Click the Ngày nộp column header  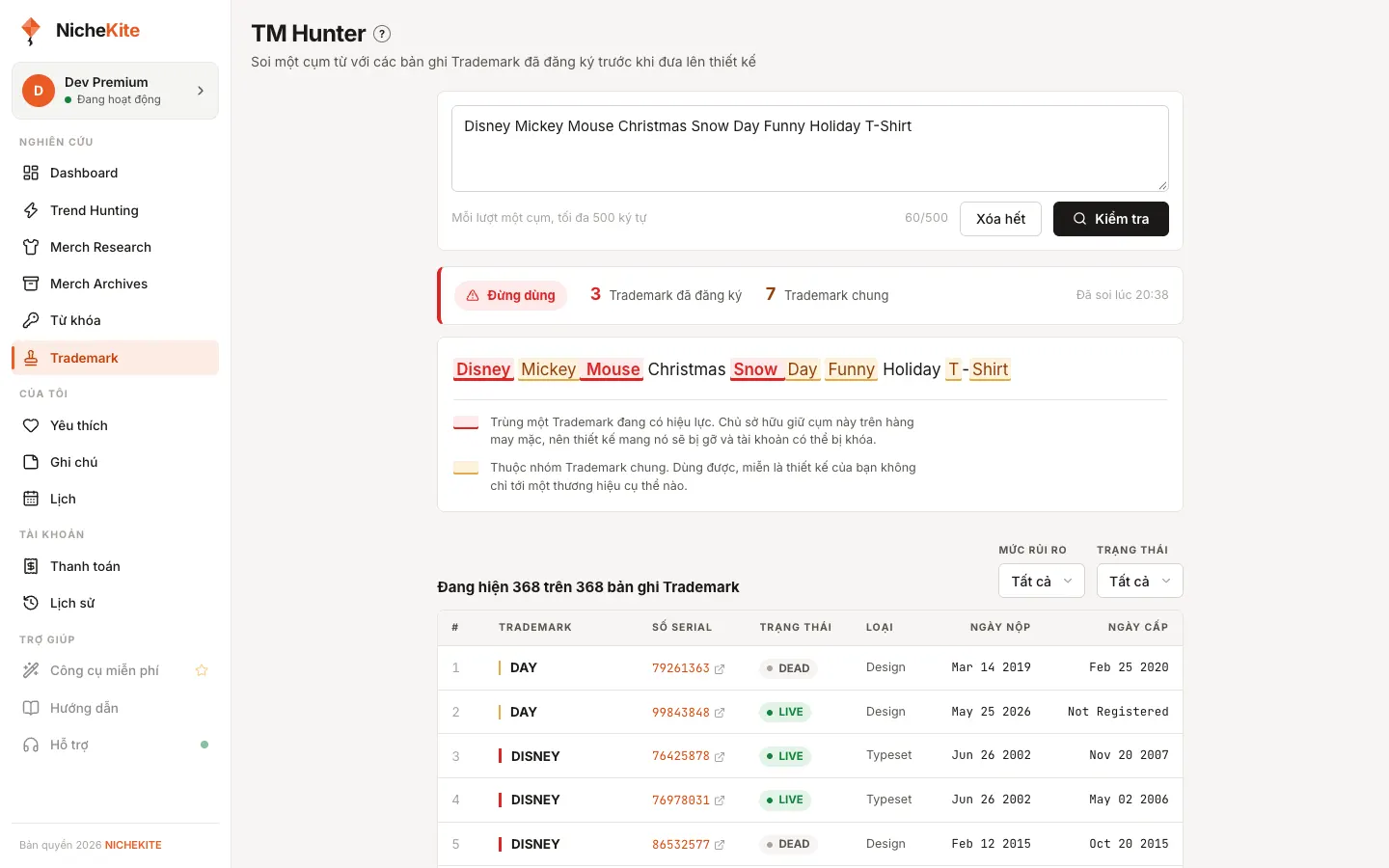click(x=1000, y=627)
